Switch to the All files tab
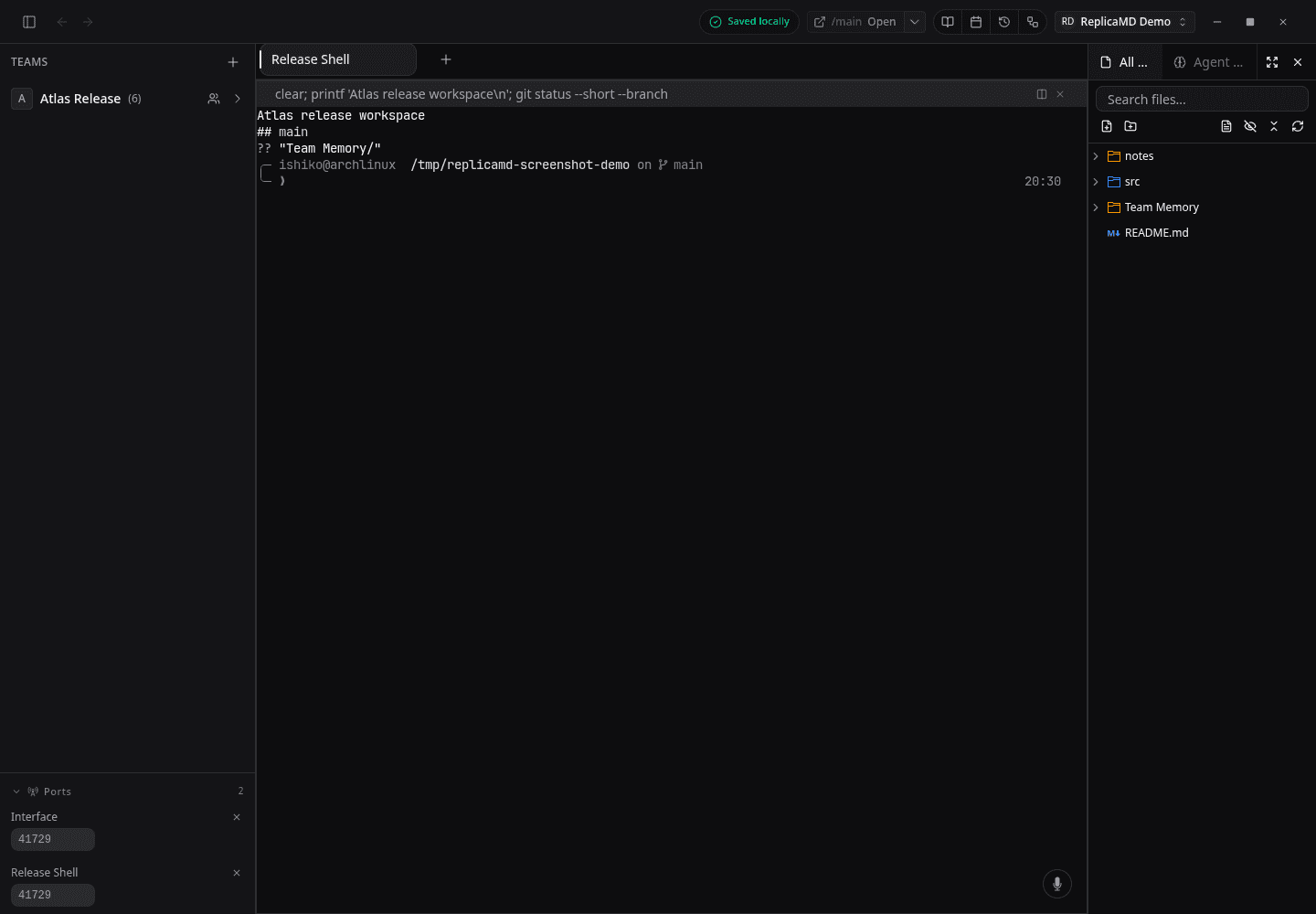The image size is (1316, 914). [x=1125, y=62]
